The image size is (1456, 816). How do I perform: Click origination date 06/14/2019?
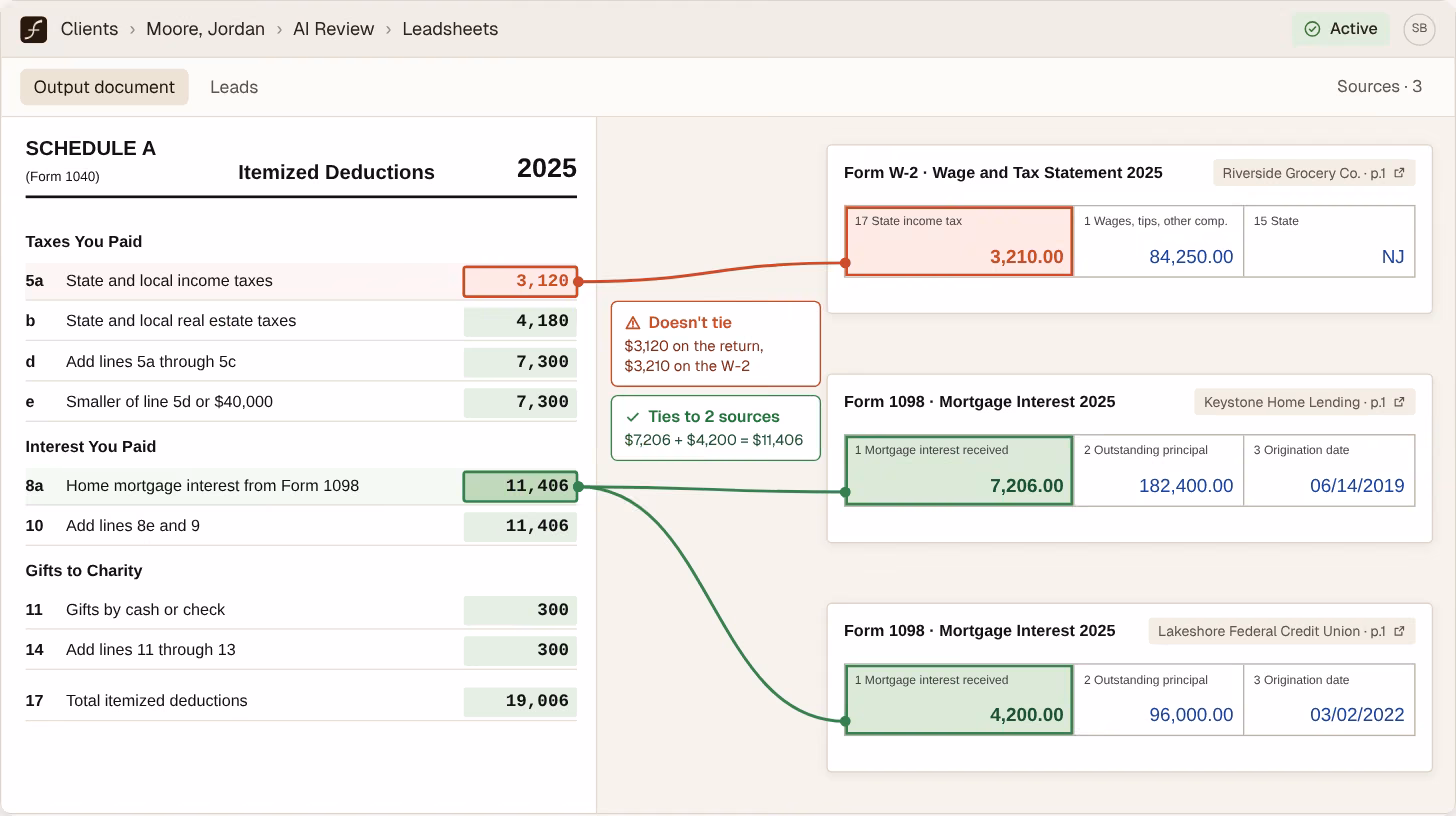click(1329, 470)
